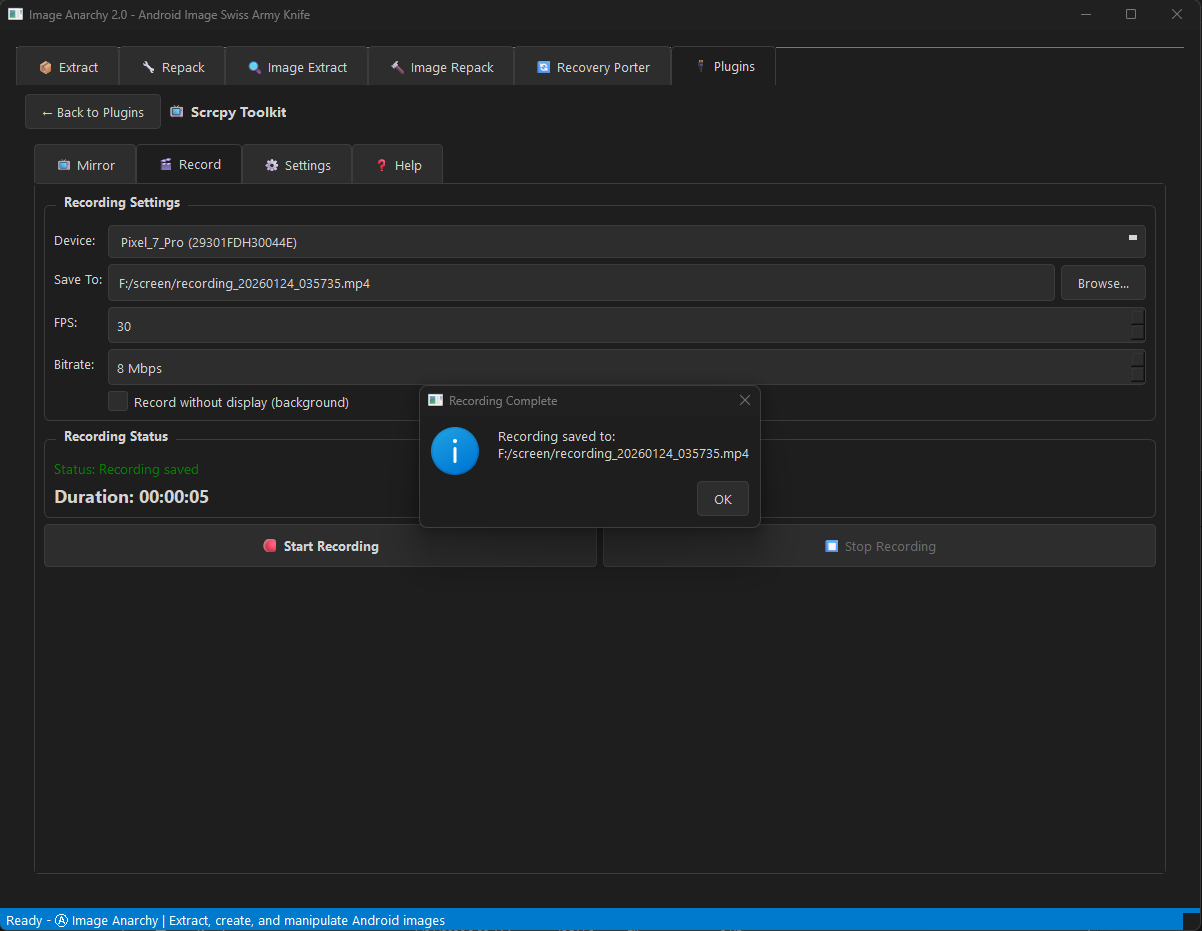
Task: Navigate back using Back to Plugins
Action: click(92, 111)
